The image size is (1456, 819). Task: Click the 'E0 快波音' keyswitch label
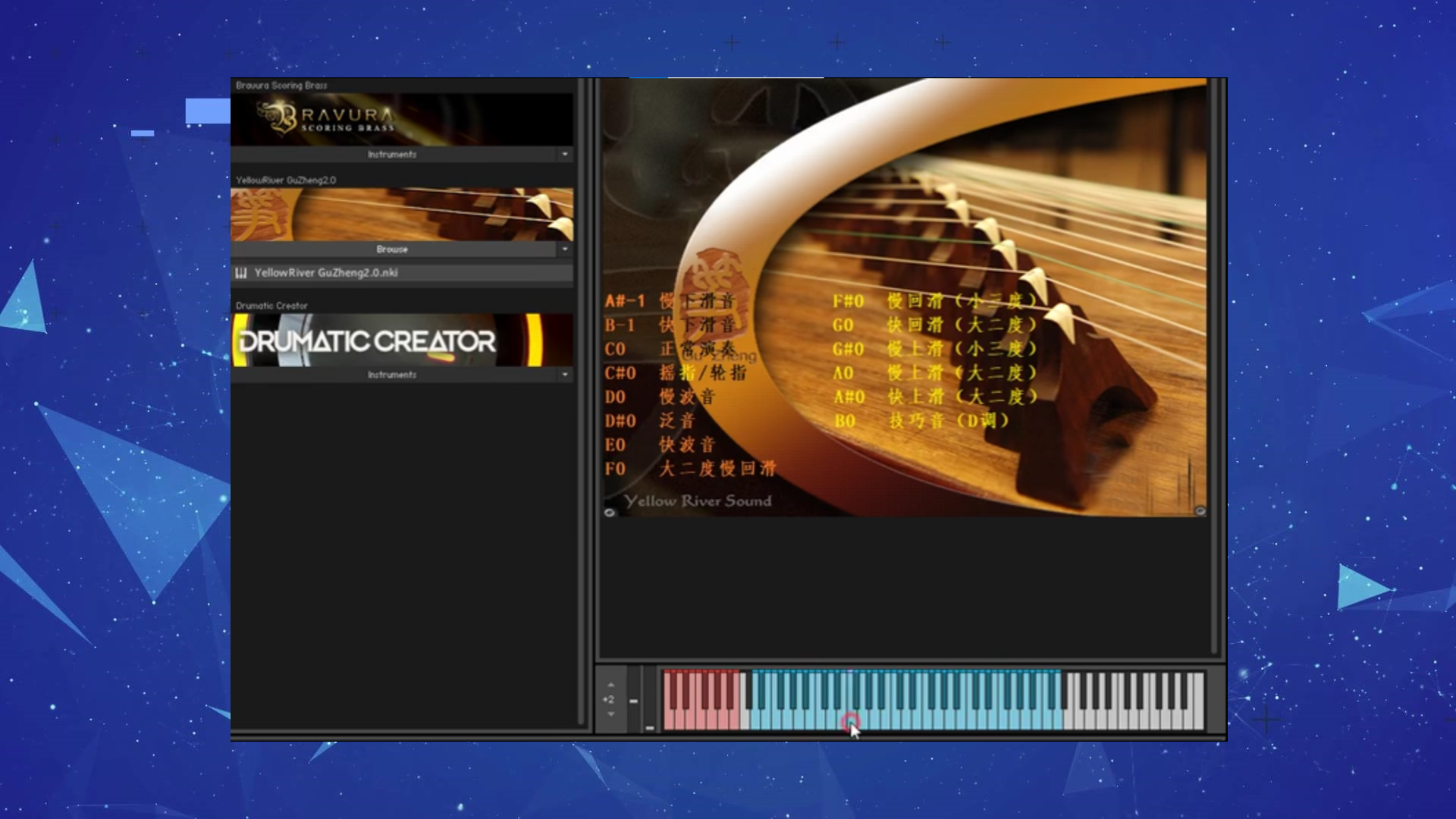(660, 445)
